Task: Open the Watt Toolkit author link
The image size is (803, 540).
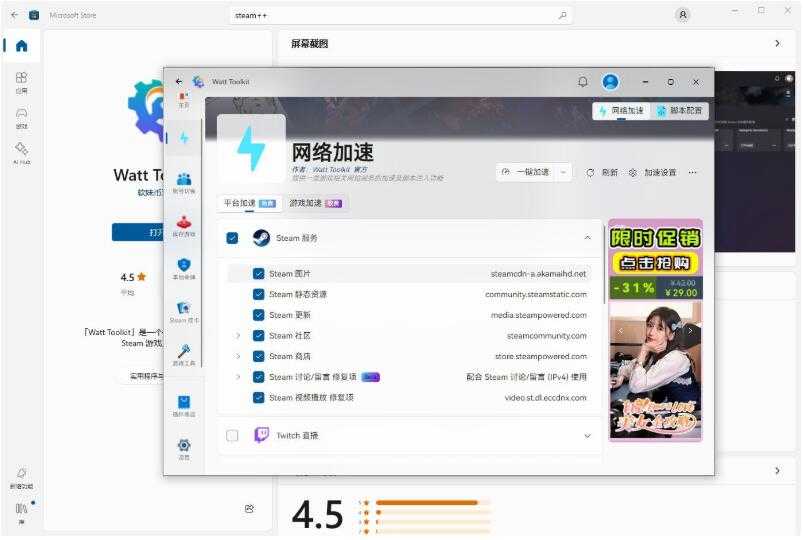Action: coord(331,170)
